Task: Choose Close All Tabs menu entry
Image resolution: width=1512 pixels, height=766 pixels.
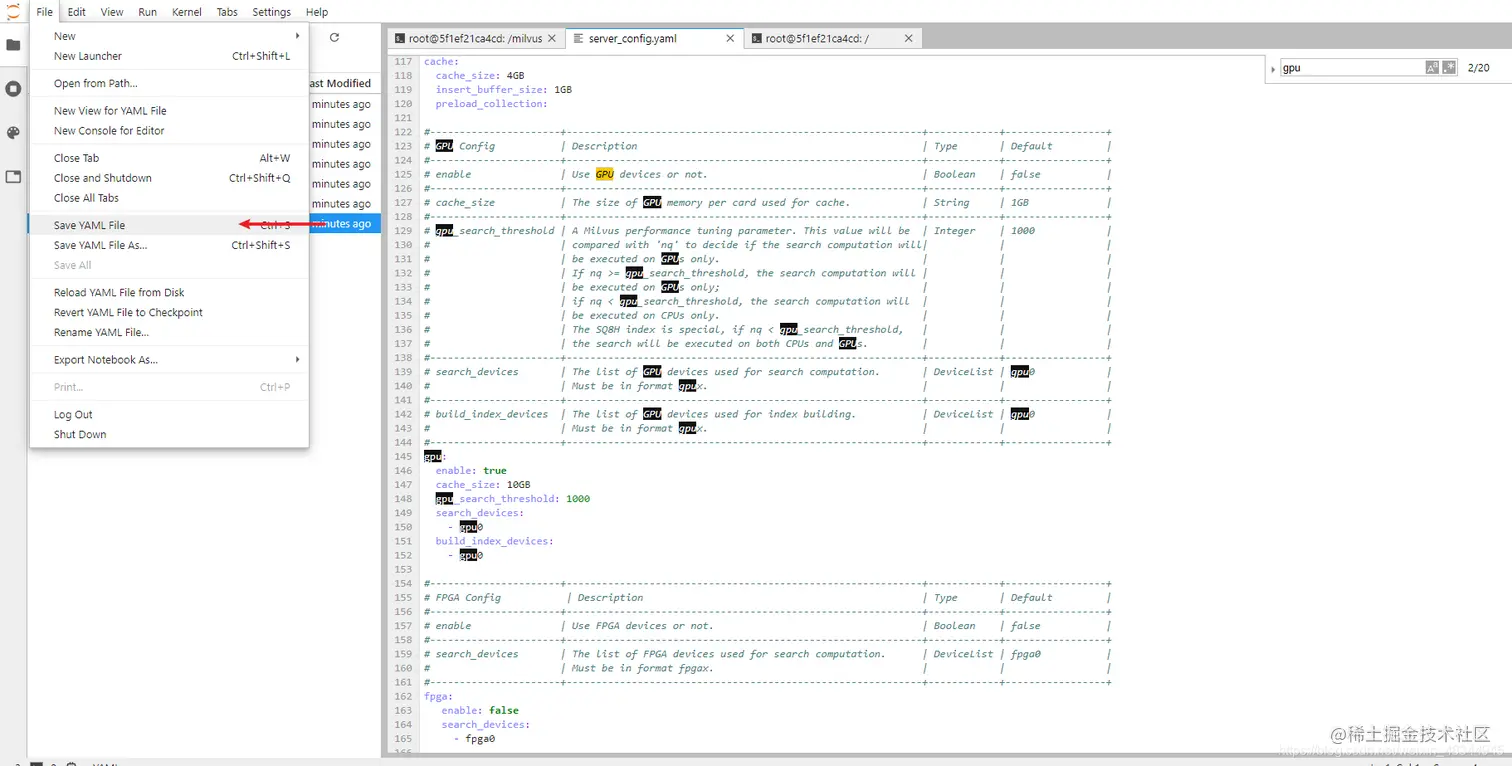Action: click(x=169, y=198)
